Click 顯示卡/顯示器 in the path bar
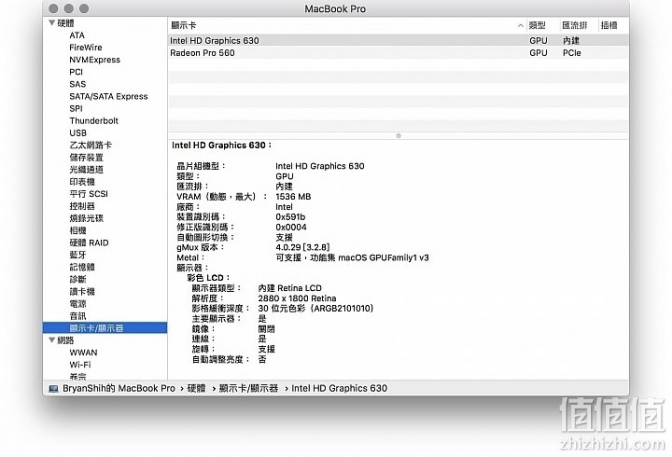The height and width of the screenshot is (457, 672). tap(249, 388)
